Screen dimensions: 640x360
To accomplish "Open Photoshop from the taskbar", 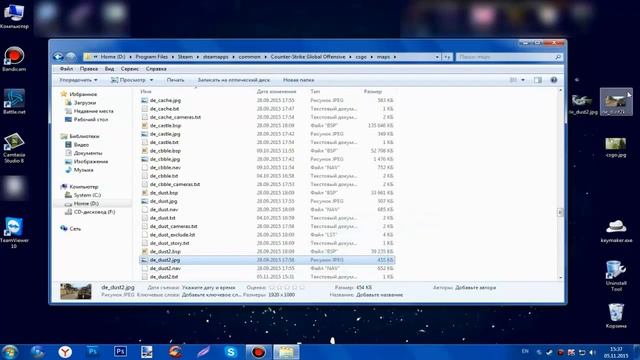I will (x=120, y=351).
